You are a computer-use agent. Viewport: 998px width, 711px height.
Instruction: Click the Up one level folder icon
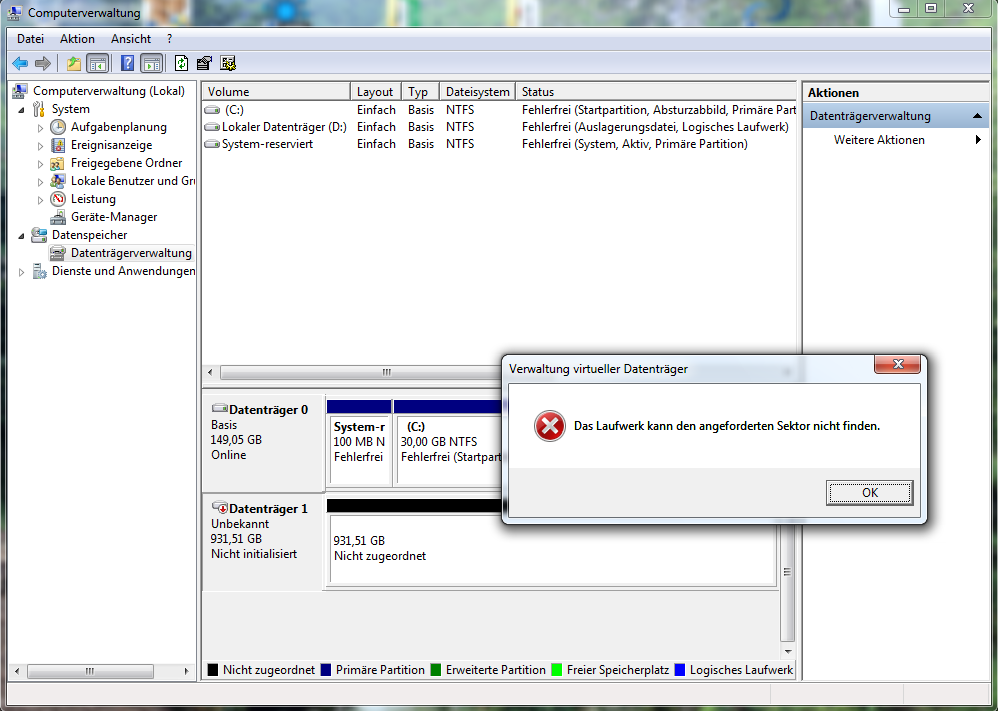click(x=73, y=63)
